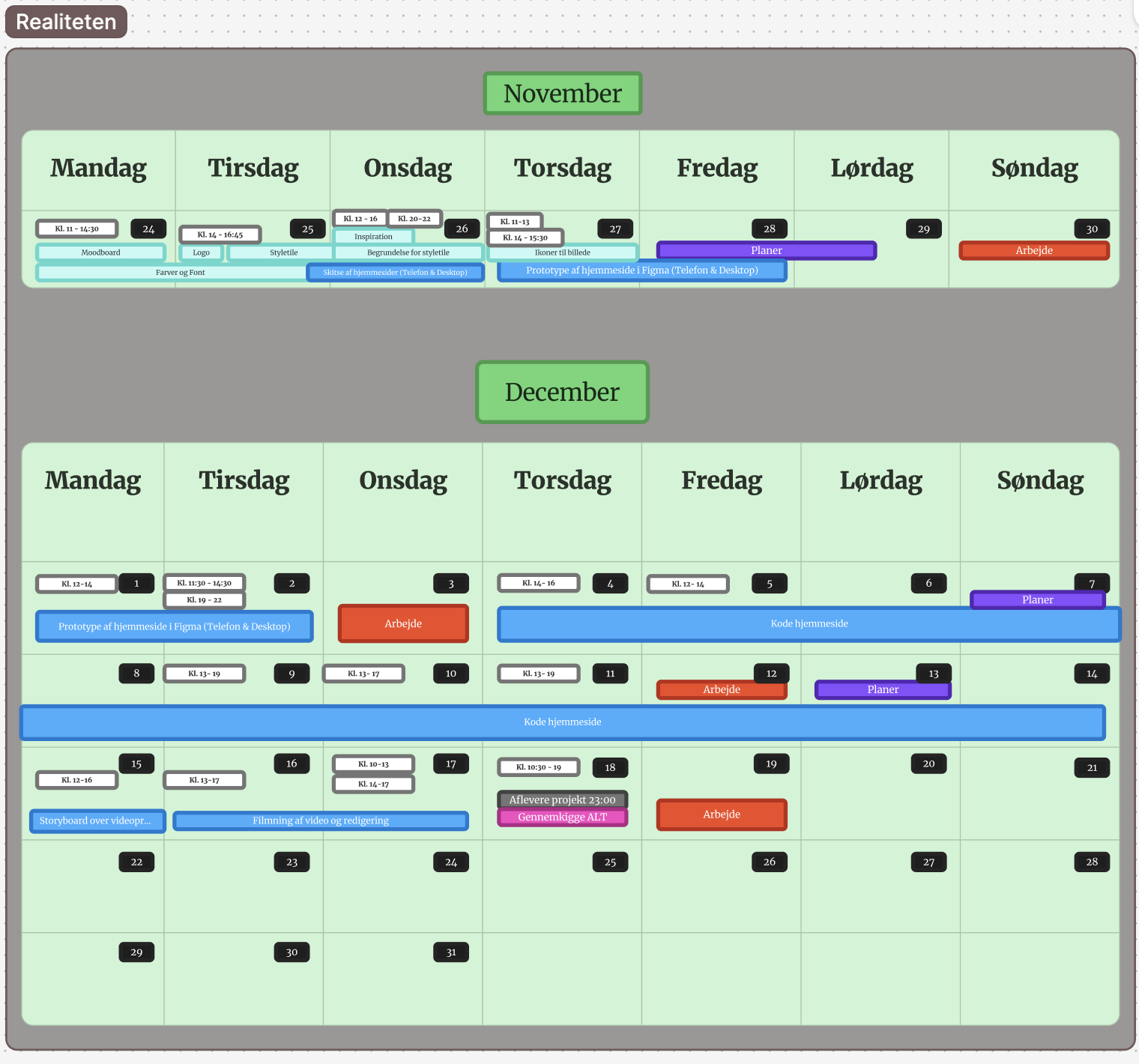
Task: Select the Realiteten section label
Action: (66, 22)
